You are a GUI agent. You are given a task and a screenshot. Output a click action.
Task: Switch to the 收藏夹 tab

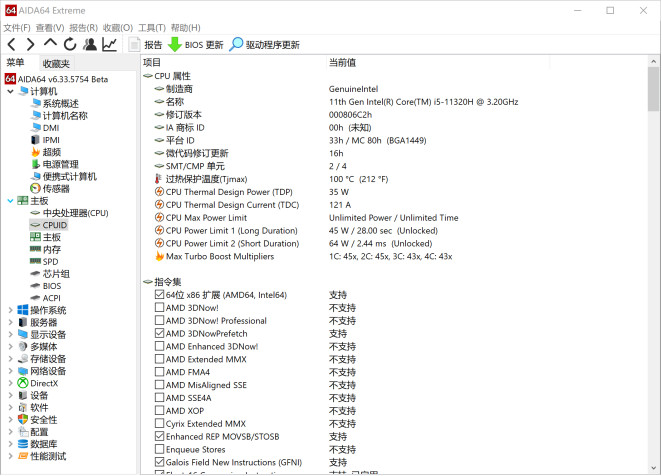[56, 63]
